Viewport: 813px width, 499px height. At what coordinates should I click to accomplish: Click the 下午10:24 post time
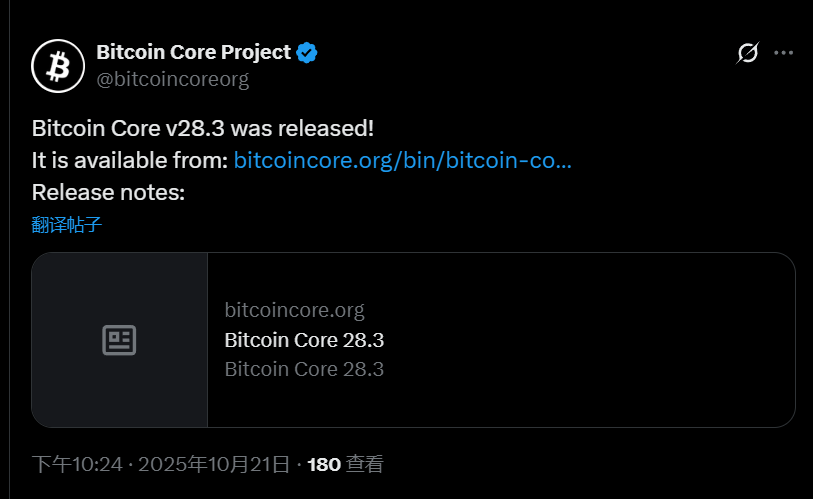coord(77,464)
